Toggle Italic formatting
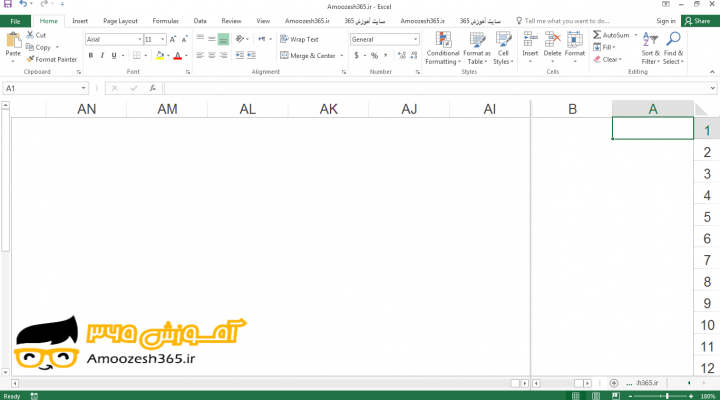 tap(102, 56)
